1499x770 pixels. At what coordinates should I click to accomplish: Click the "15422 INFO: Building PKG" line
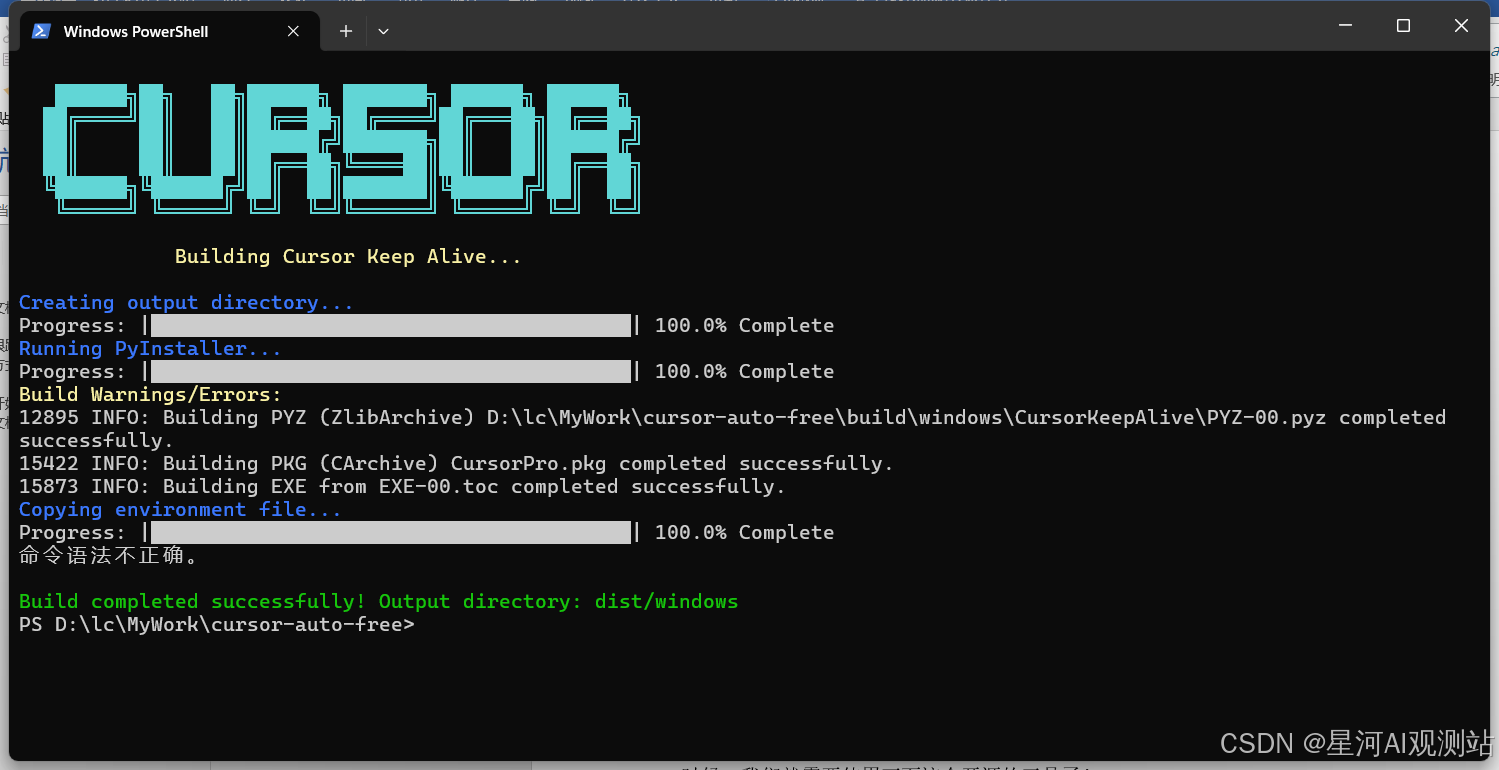tap(456, 463)
